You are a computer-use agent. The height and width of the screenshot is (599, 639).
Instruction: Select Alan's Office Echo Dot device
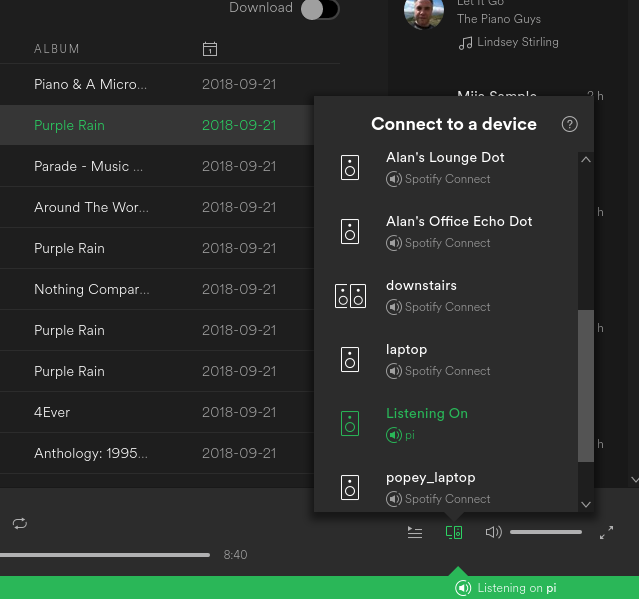tap(445, 232)
